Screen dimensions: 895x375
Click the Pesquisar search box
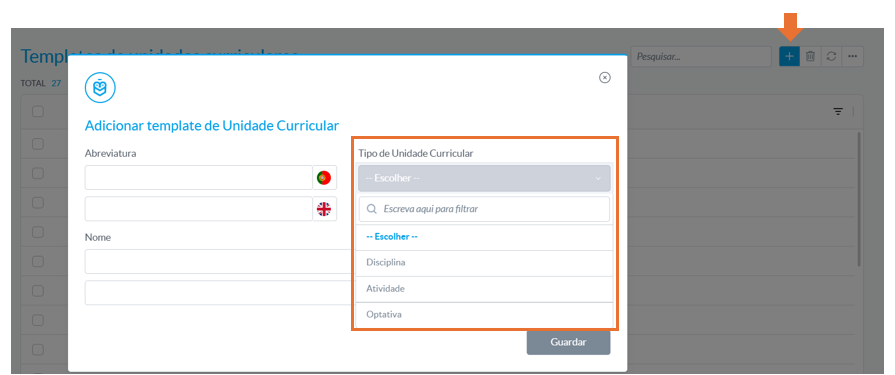[x=701, y=57]
